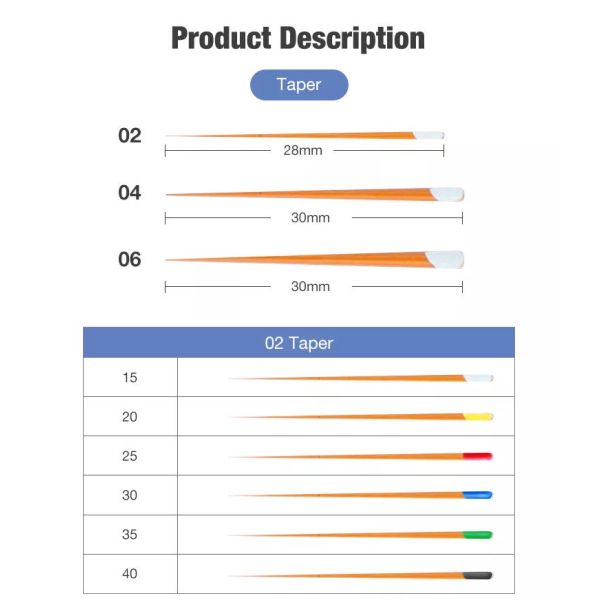Click the blue tip on size 30 point
Viewport: 600px width, 600px height.
click(x=478, y=495)
